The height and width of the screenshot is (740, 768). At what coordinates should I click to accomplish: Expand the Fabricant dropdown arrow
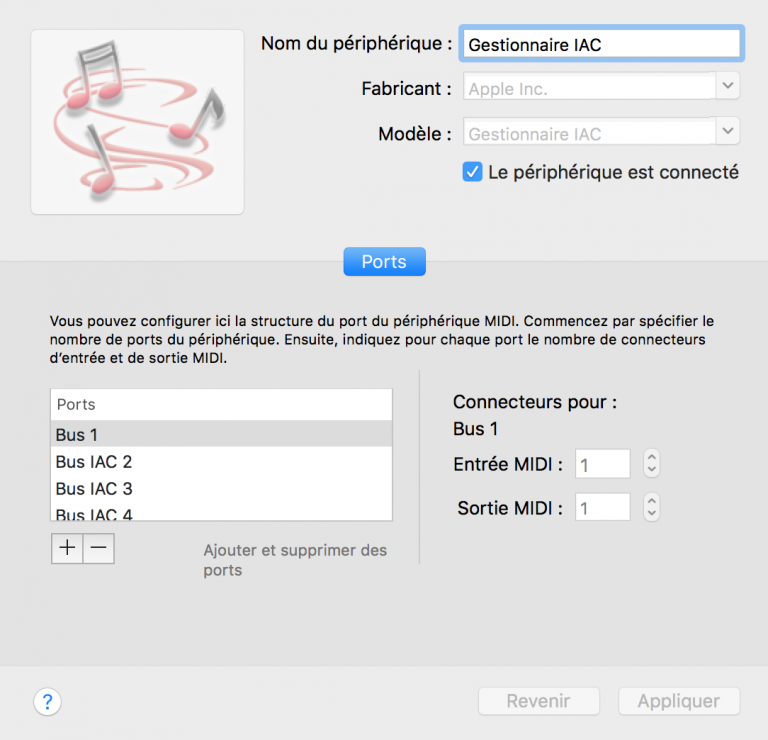click(728, 86)
